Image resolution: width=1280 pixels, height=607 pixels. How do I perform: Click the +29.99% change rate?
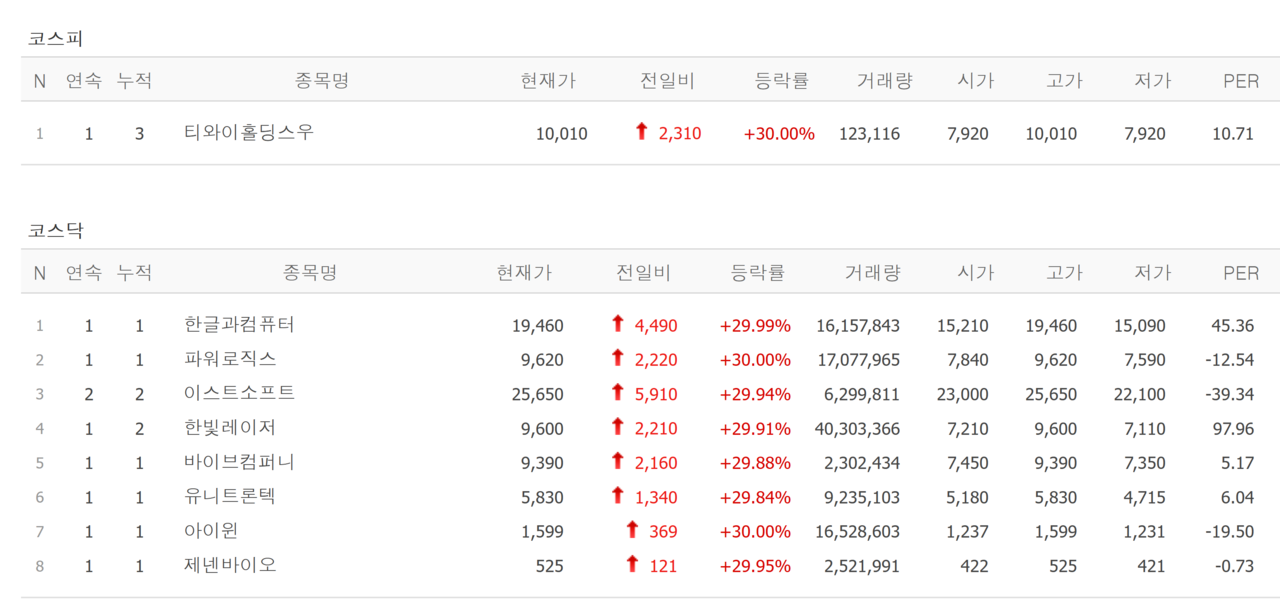pos(755,326)
